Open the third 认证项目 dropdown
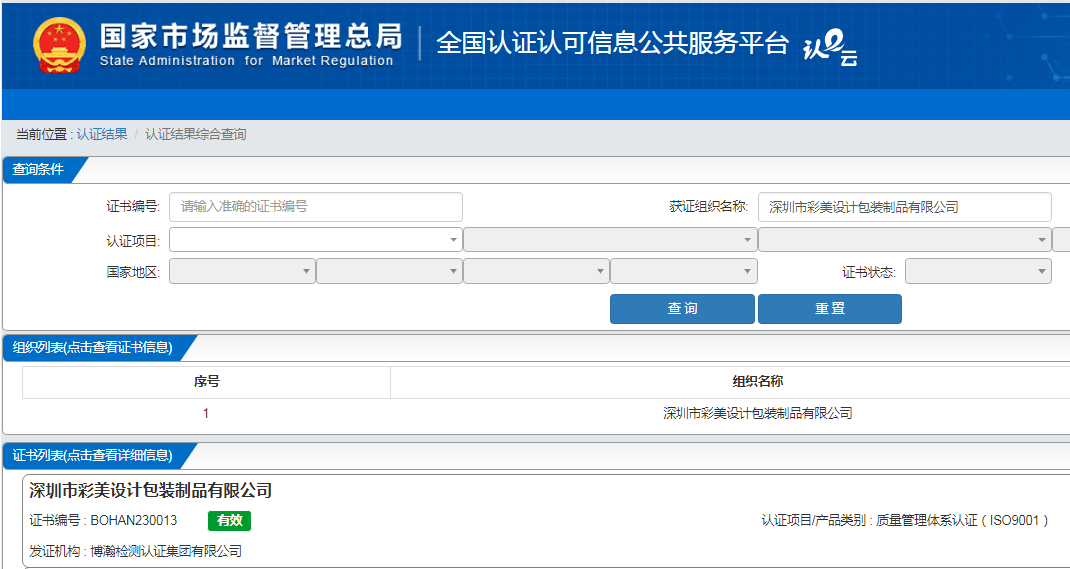This screenshot has height=569, width=1070. pyautogui.click(x=905, y=239)
